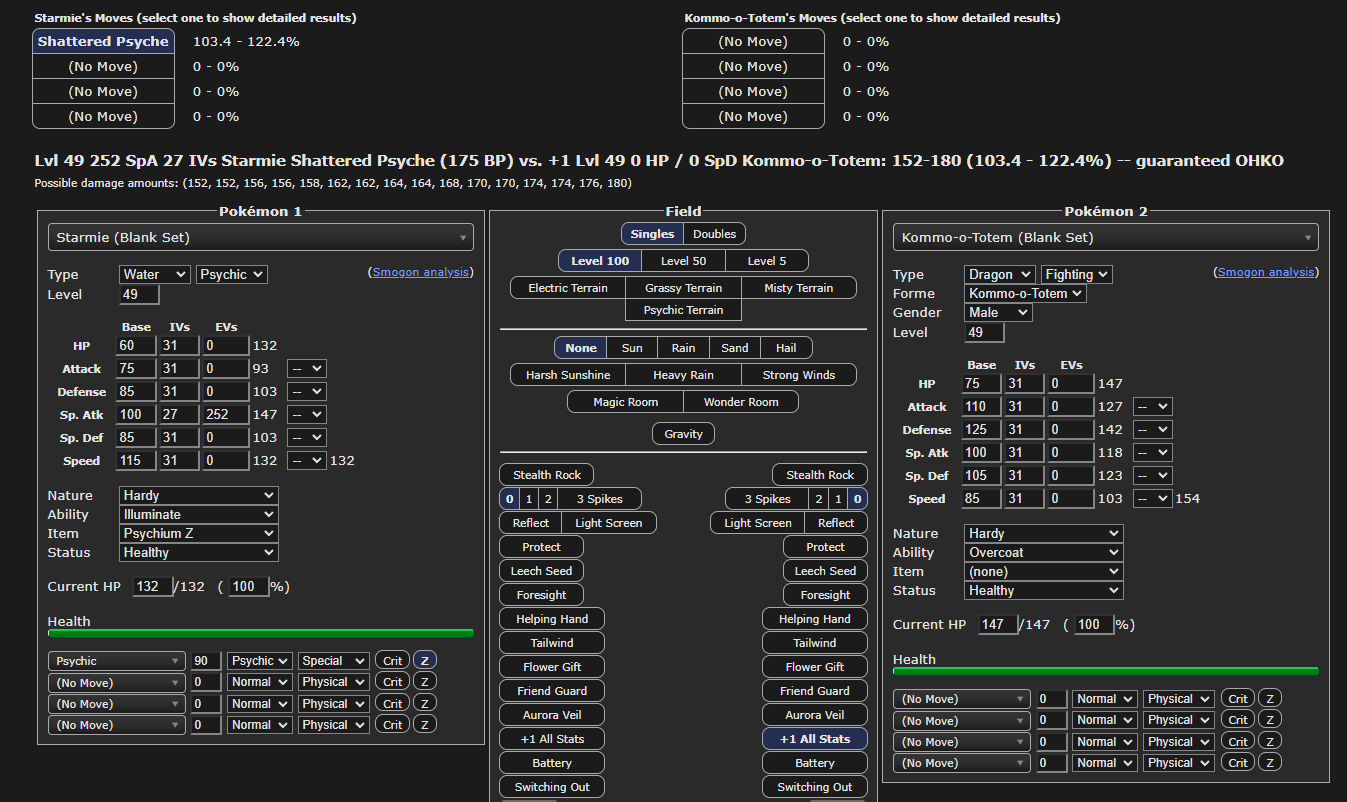Click Kommo-o-Totem's green Health bar

point(1105,671)
